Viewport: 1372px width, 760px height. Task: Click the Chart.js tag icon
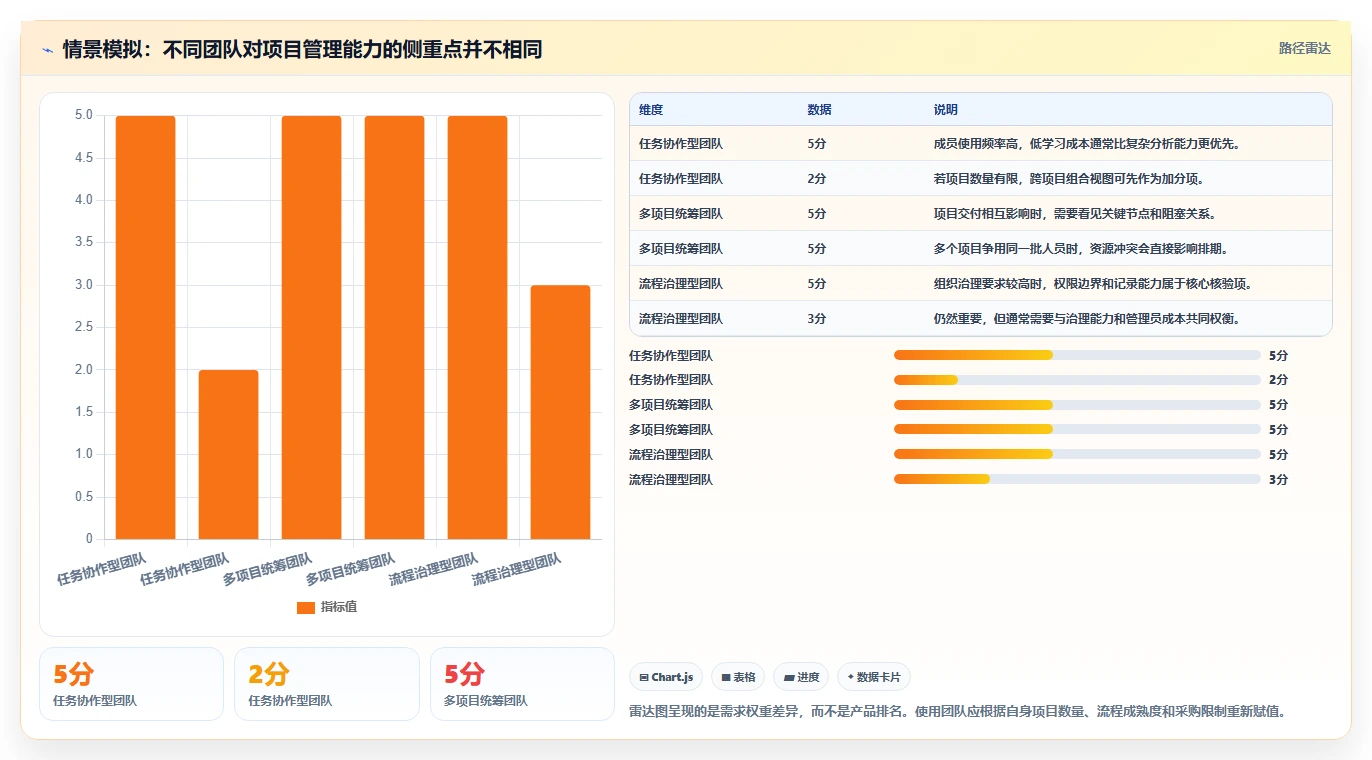(644, 677)
